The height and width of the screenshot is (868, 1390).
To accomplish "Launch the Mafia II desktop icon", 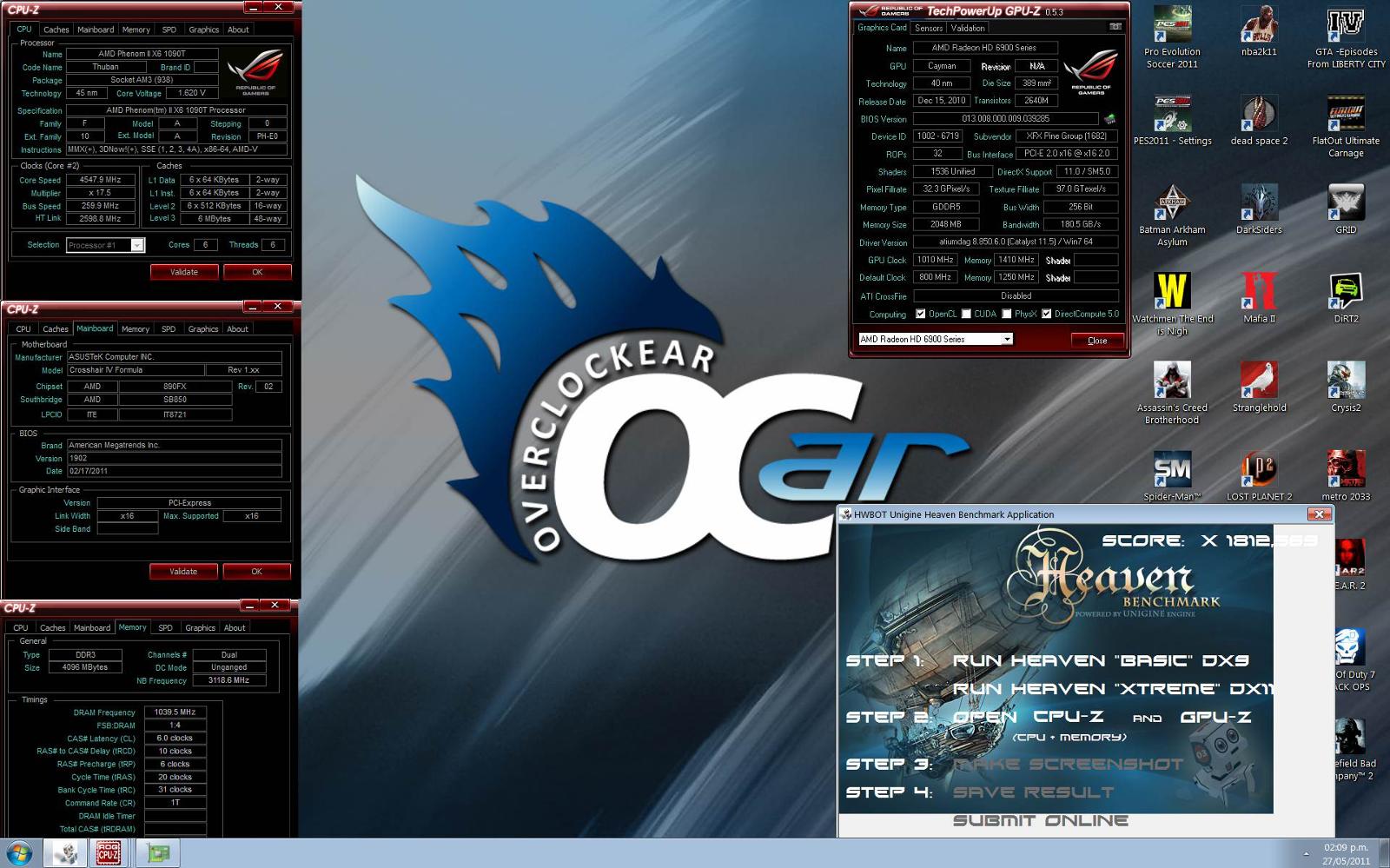I will [1259, 298].
